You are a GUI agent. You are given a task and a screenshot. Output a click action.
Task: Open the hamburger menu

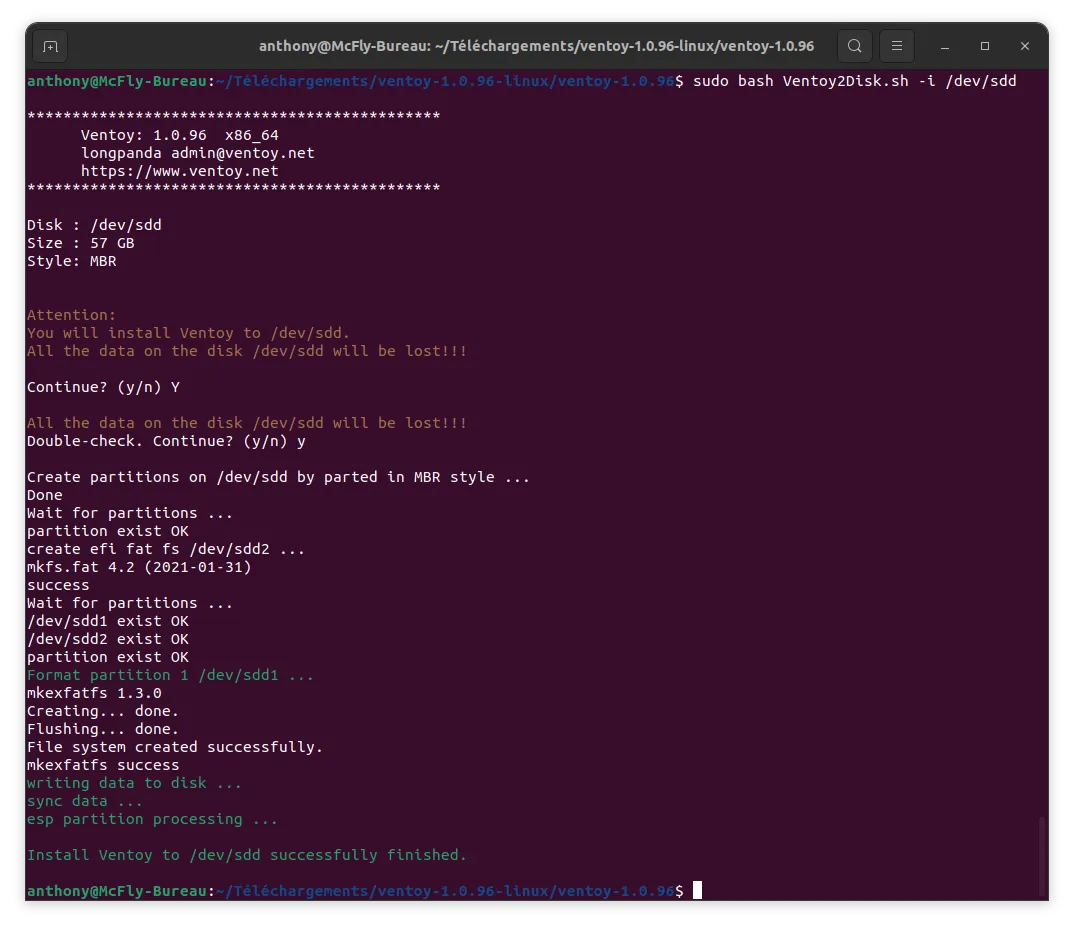point(896,46)
